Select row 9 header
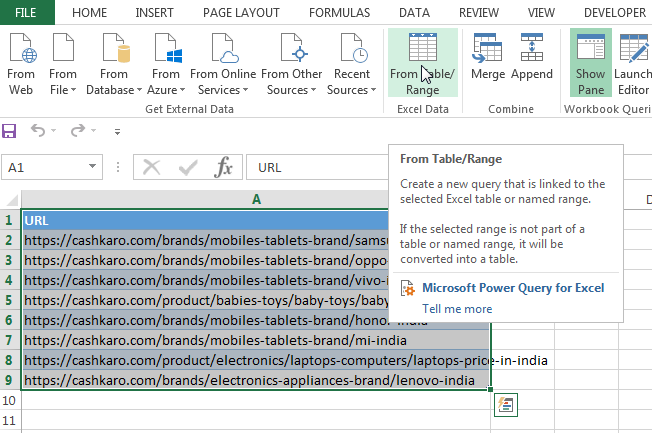 10,380
